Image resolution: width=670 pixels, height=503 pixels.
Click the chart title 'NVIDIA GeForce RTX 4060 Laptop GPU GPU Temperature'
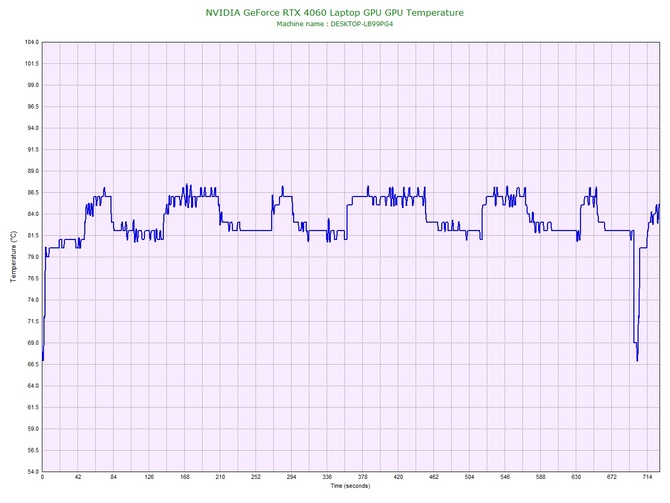pos(335,13)
